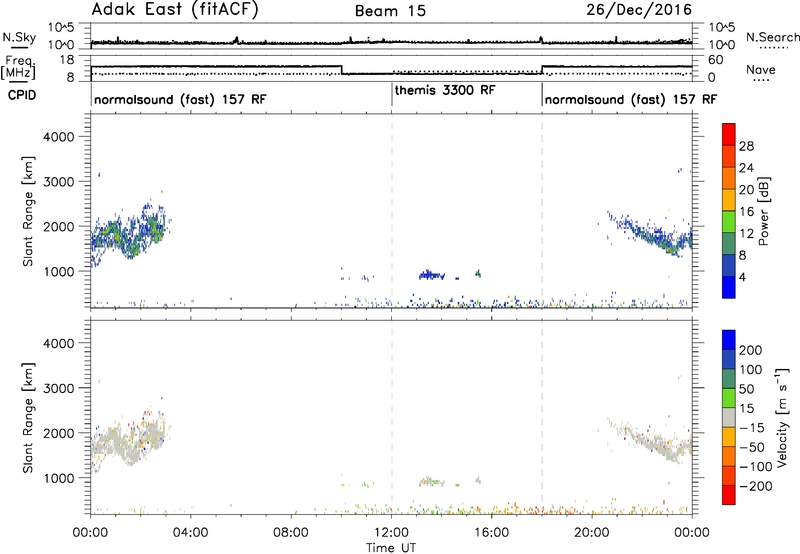The image size is (800, 554).
Task: Click the "Beam 15" heading
Action: point(390,11)
